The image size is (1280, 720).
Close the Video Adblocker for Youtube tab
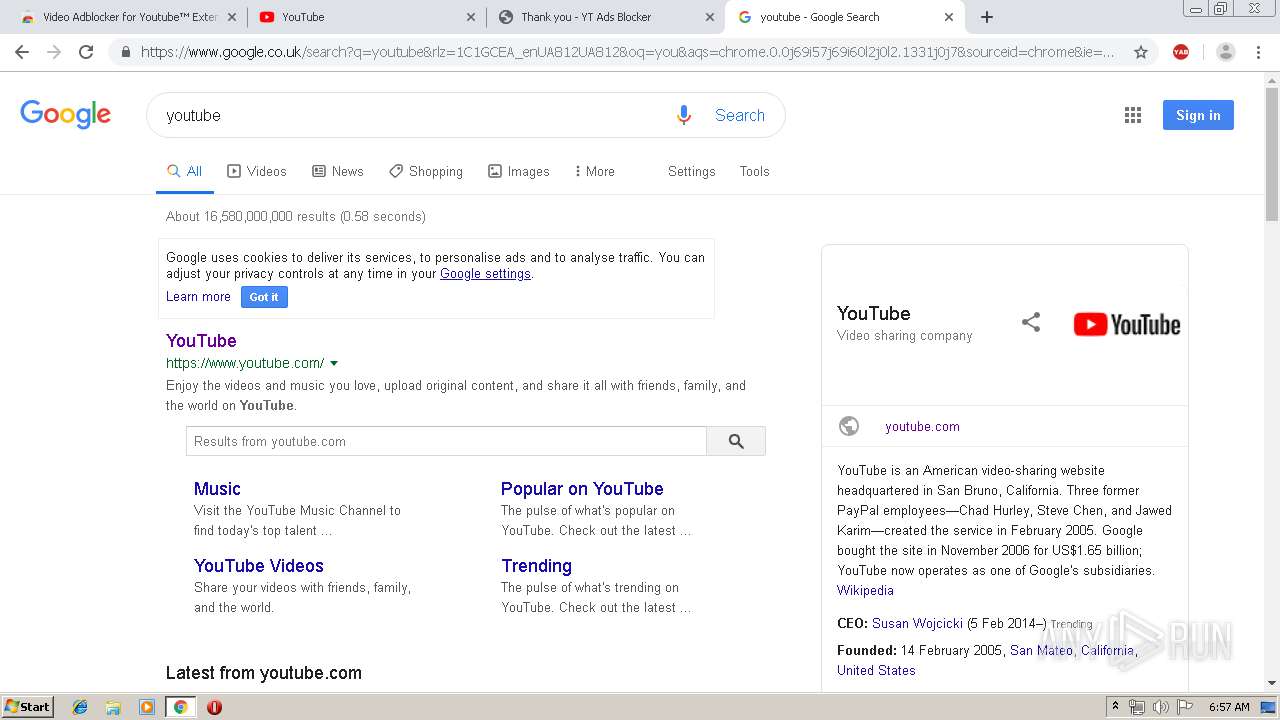coord(232,17)
